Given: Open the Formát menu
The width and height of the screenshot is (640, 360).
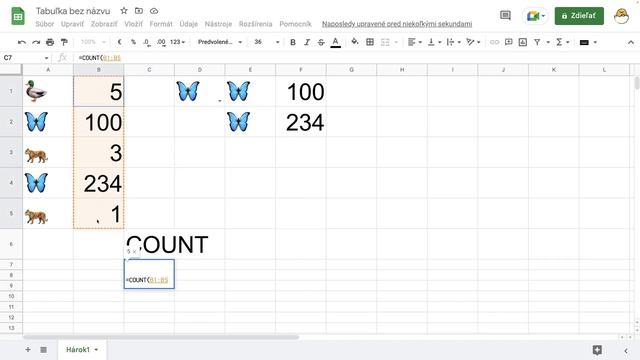Looking at the screenshot, I should click(161, 24).
